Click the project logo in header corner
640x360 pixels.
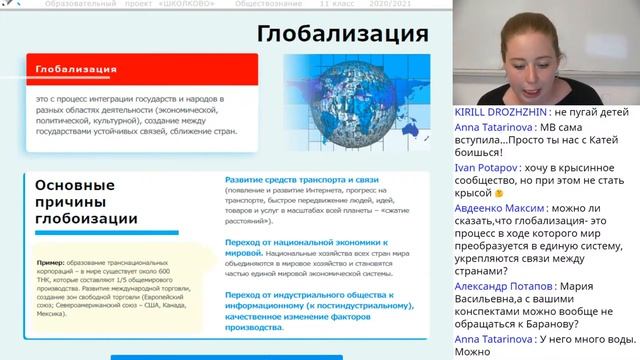click(11, 2)
